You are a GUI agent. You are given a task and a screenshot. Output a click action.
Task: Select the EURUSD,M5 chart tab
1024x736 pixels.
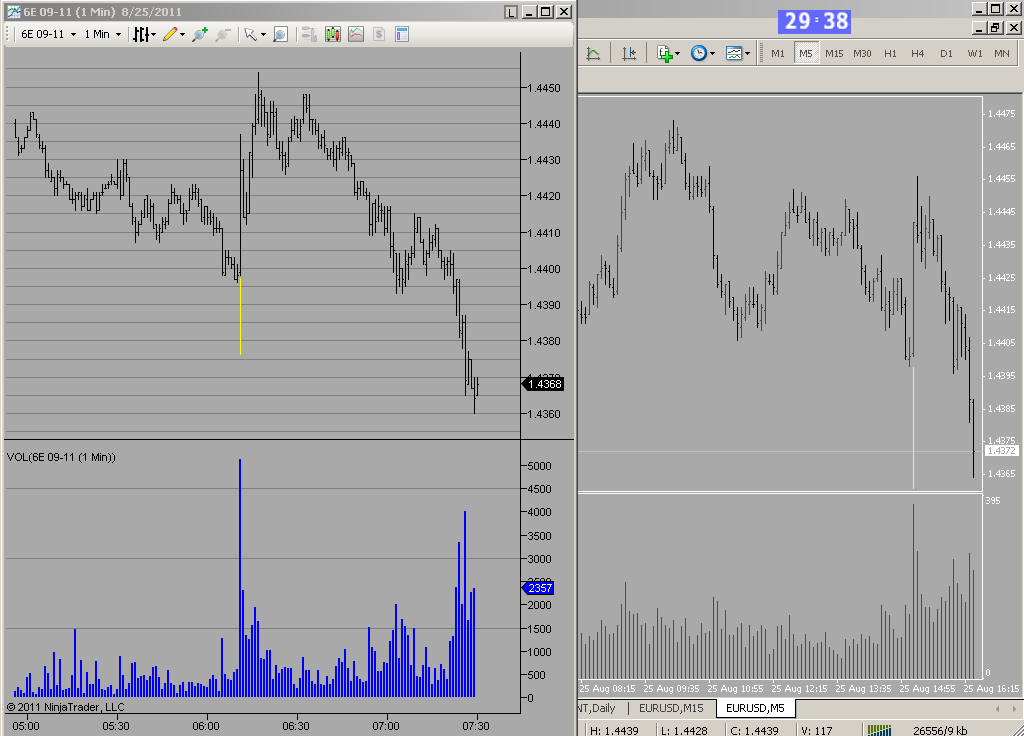(x=755, y=708)
